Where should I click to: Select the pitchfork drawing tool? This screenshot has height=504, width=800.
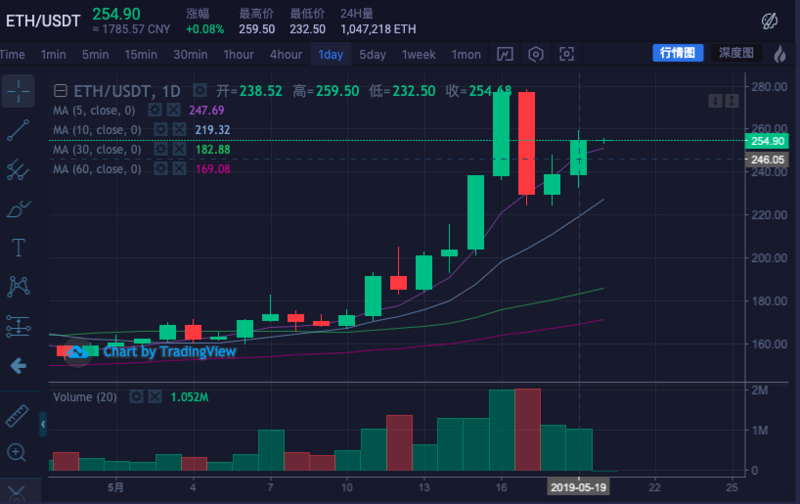coord(18,170)
